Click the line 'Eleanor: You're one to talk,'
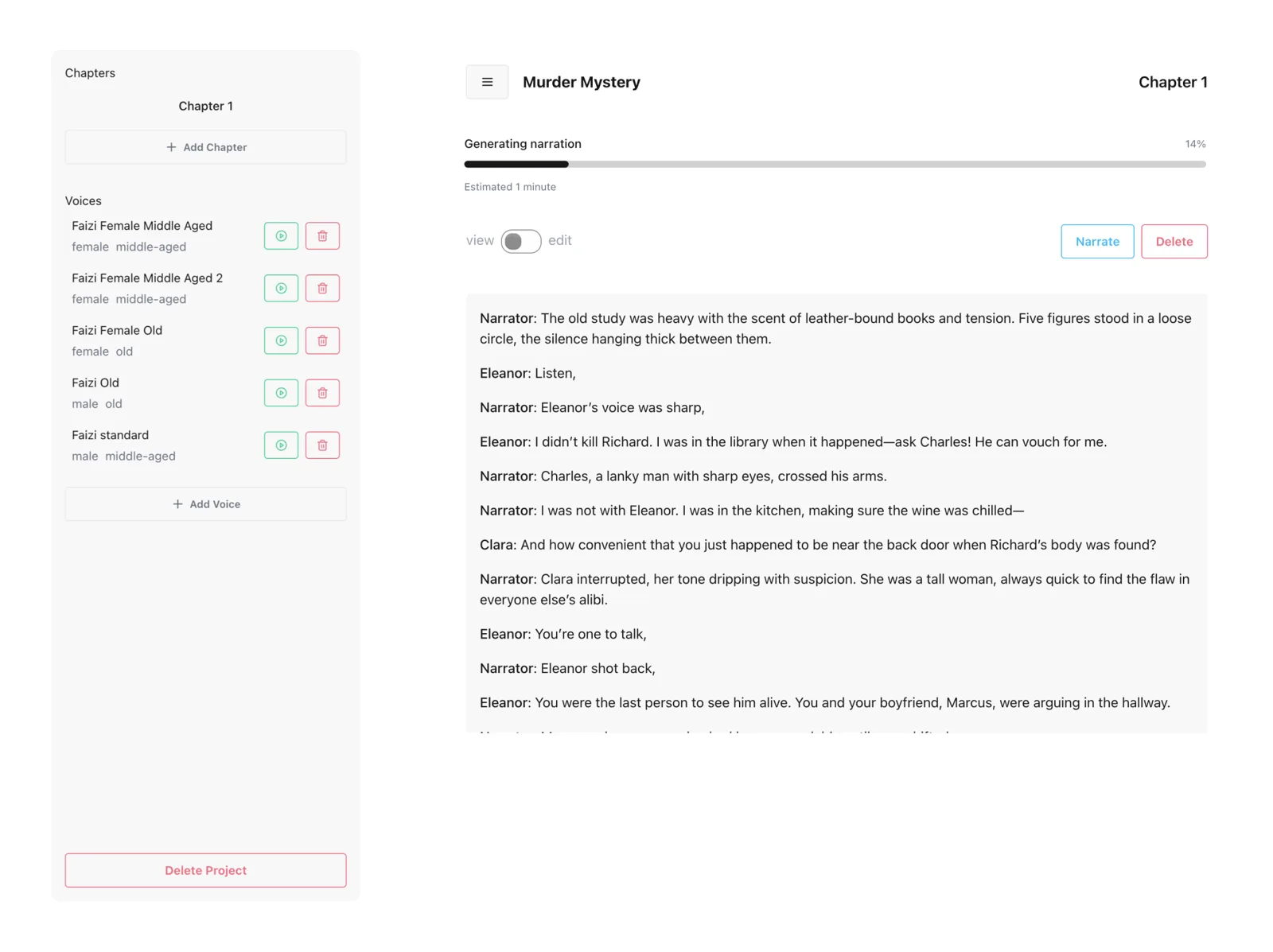Image resolution: width=1273 pixels, height=952 pixels. tap(563, 634)
